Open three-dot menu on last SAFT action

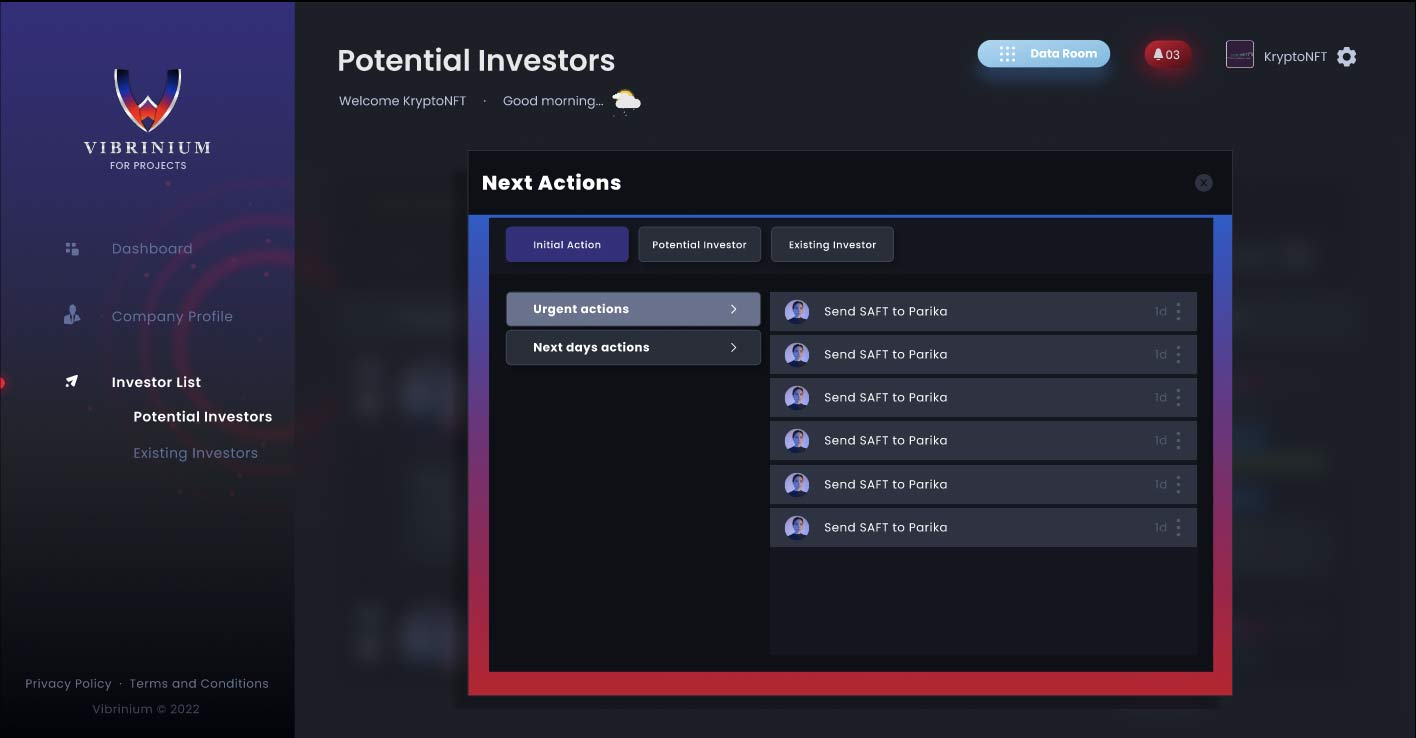1178,527
